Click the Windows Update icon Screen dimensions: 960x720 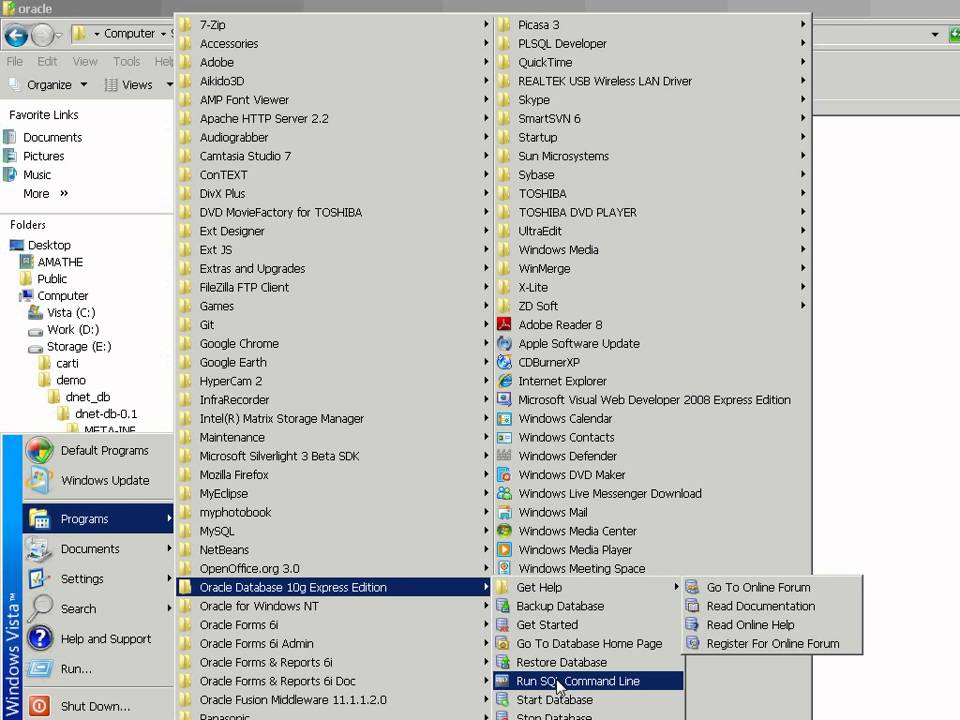point(39,481)
